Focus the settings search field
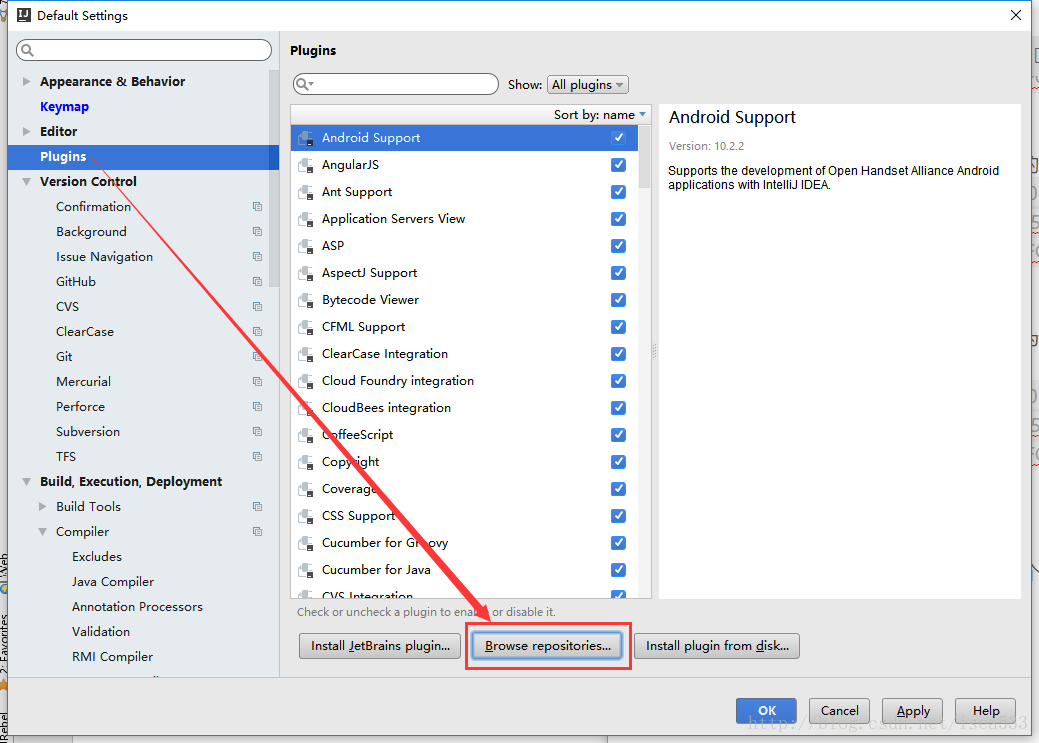The width and height of the screenshot is (1039, 743). point(144,50)
